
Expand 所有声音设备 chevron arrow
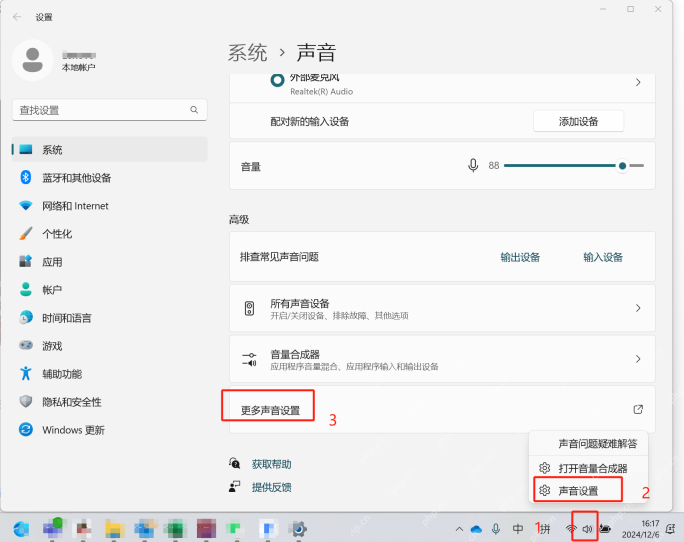[638, 308]
